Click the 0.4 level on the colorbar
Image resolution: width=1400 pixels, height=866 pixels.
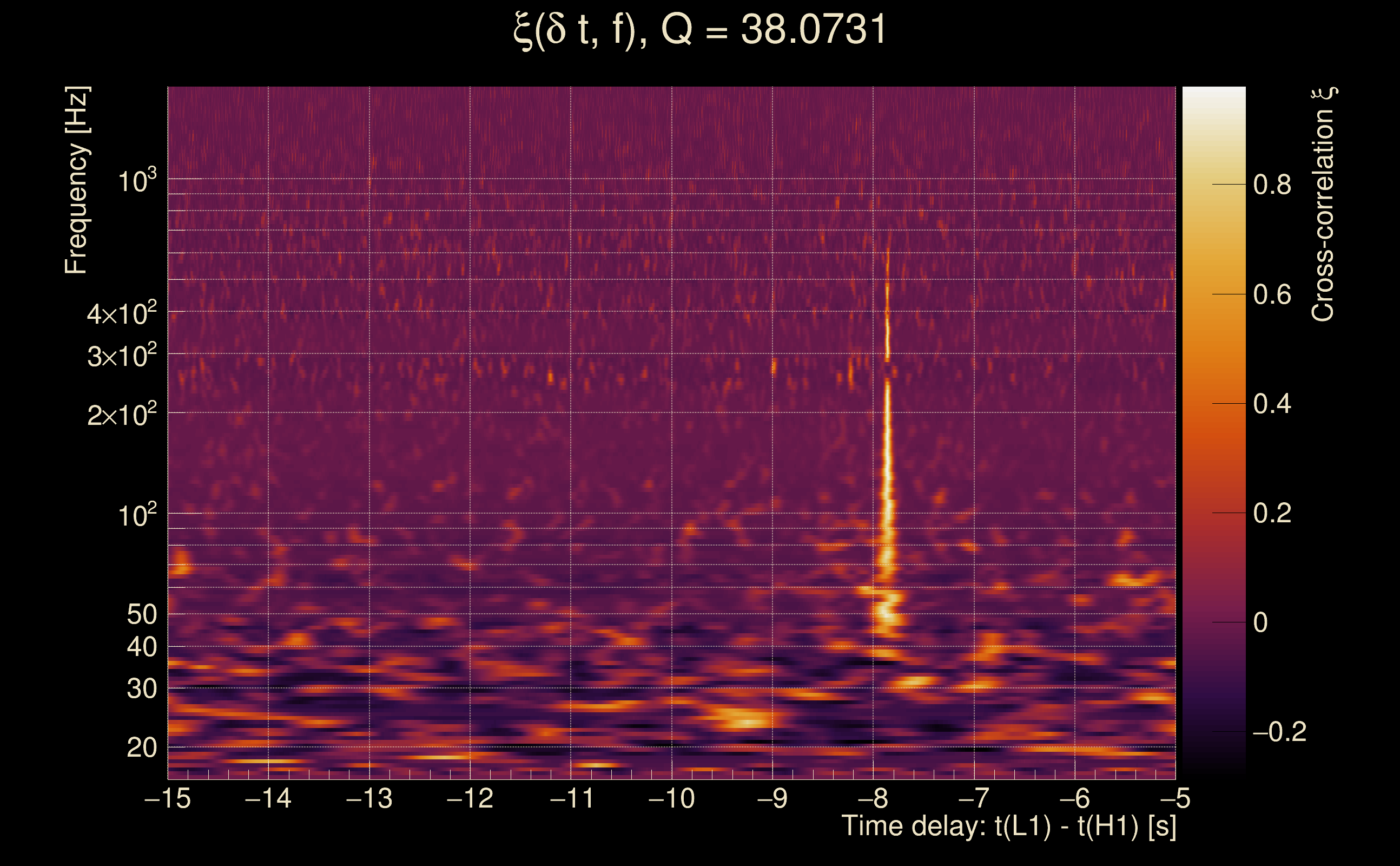pyautogui.click(x=1272, y=404)
